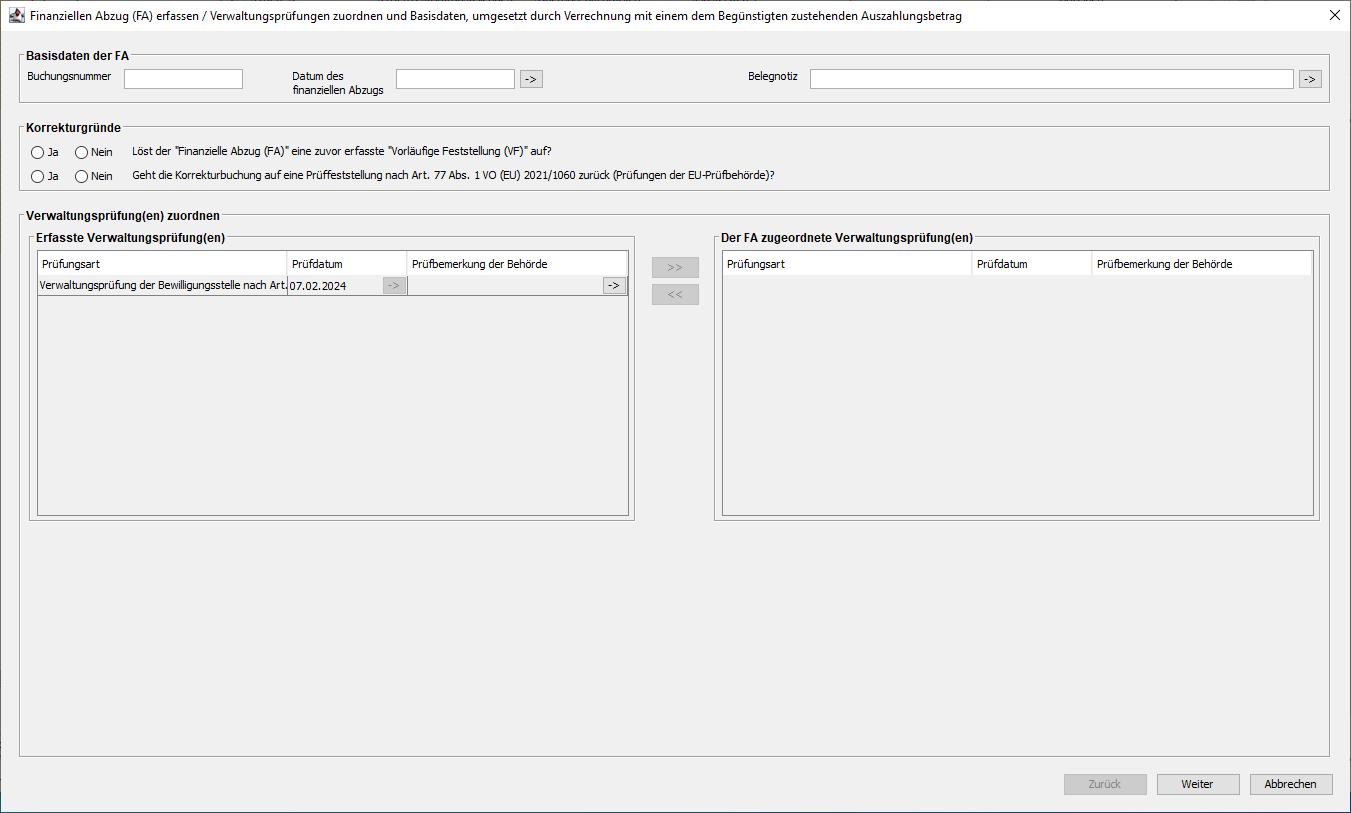The image size is (1351, 813).
Task: Choose 'Ja' for the Art. 77 Prüffeststellung question
Action: pos(38,177)
